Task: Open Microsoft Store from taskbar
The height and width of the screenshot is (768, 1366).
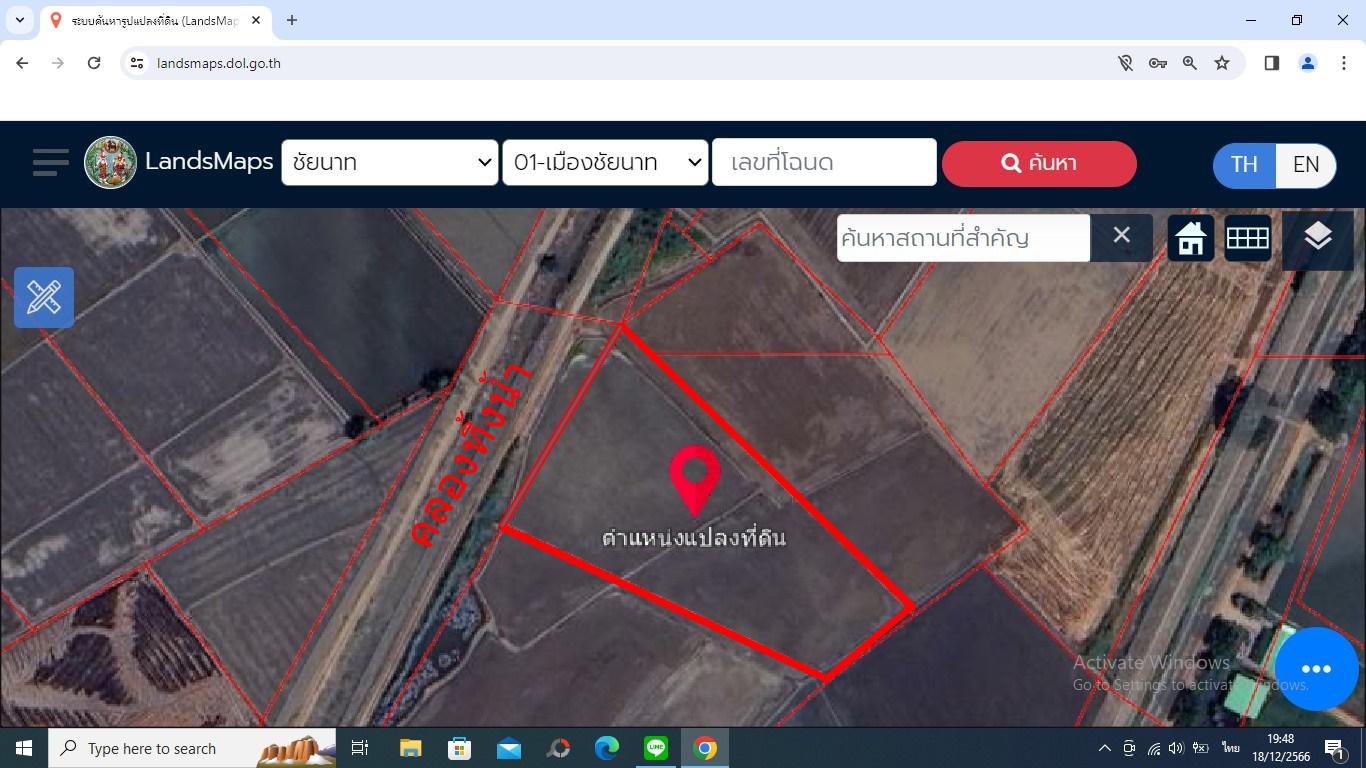Action: coord(459,748)
